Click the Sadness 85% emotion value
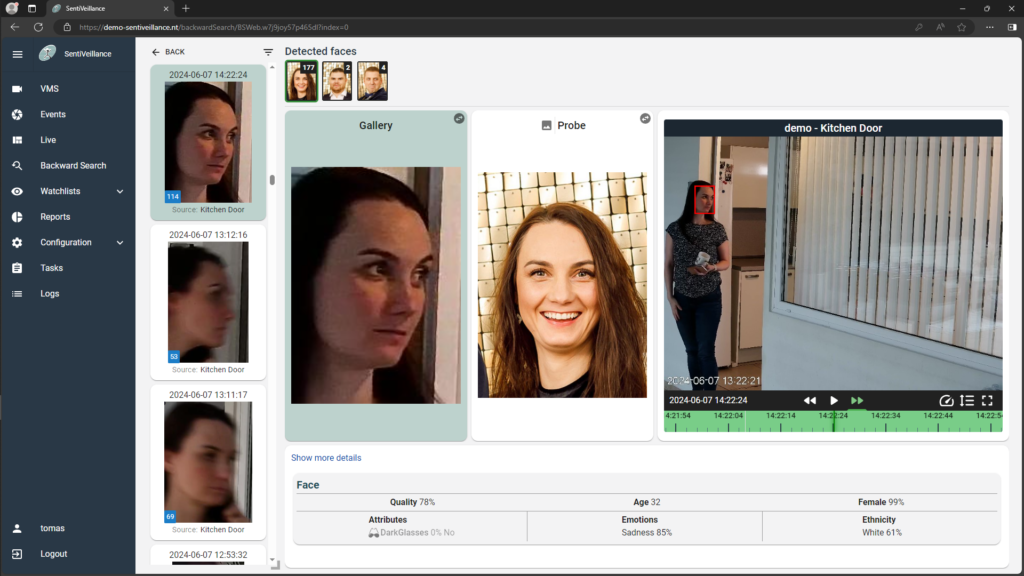 [646, 533]
